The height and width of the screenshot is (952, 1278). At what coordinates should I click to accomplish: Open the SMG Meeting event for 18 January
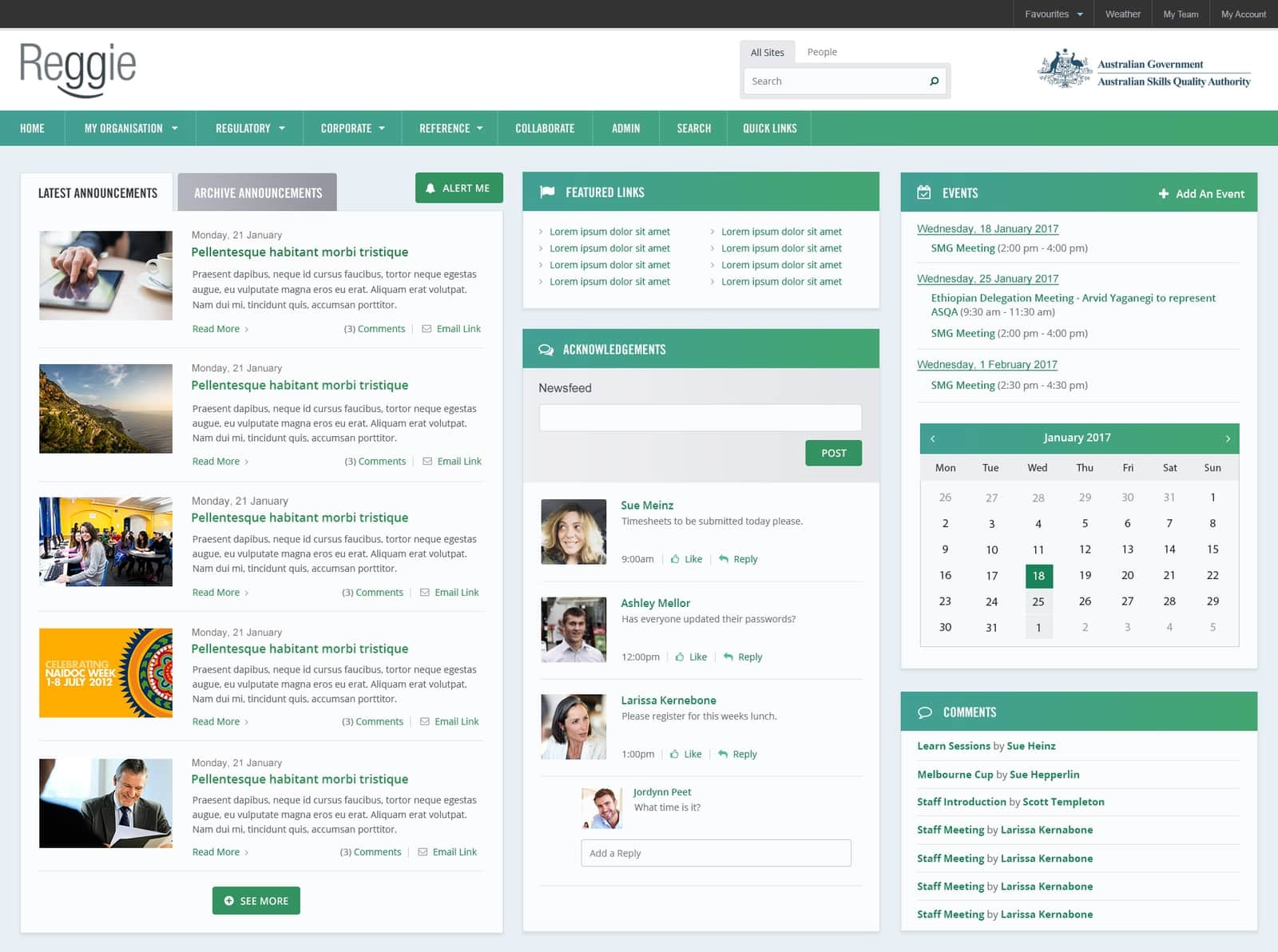point(962,248)
